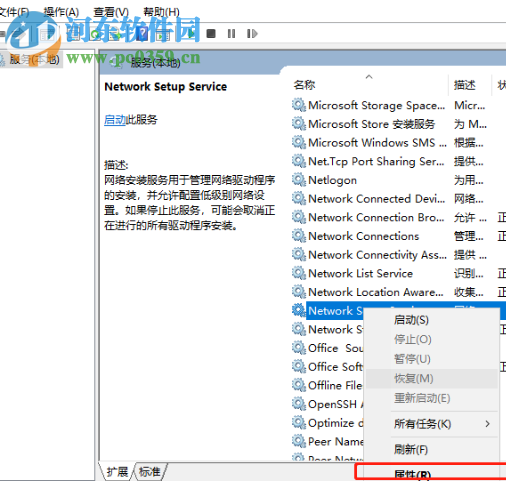The height and width of the screenshot is (482, 506).
Task: Choose 刷新(F) in the context menu
Action: point(432,450)
